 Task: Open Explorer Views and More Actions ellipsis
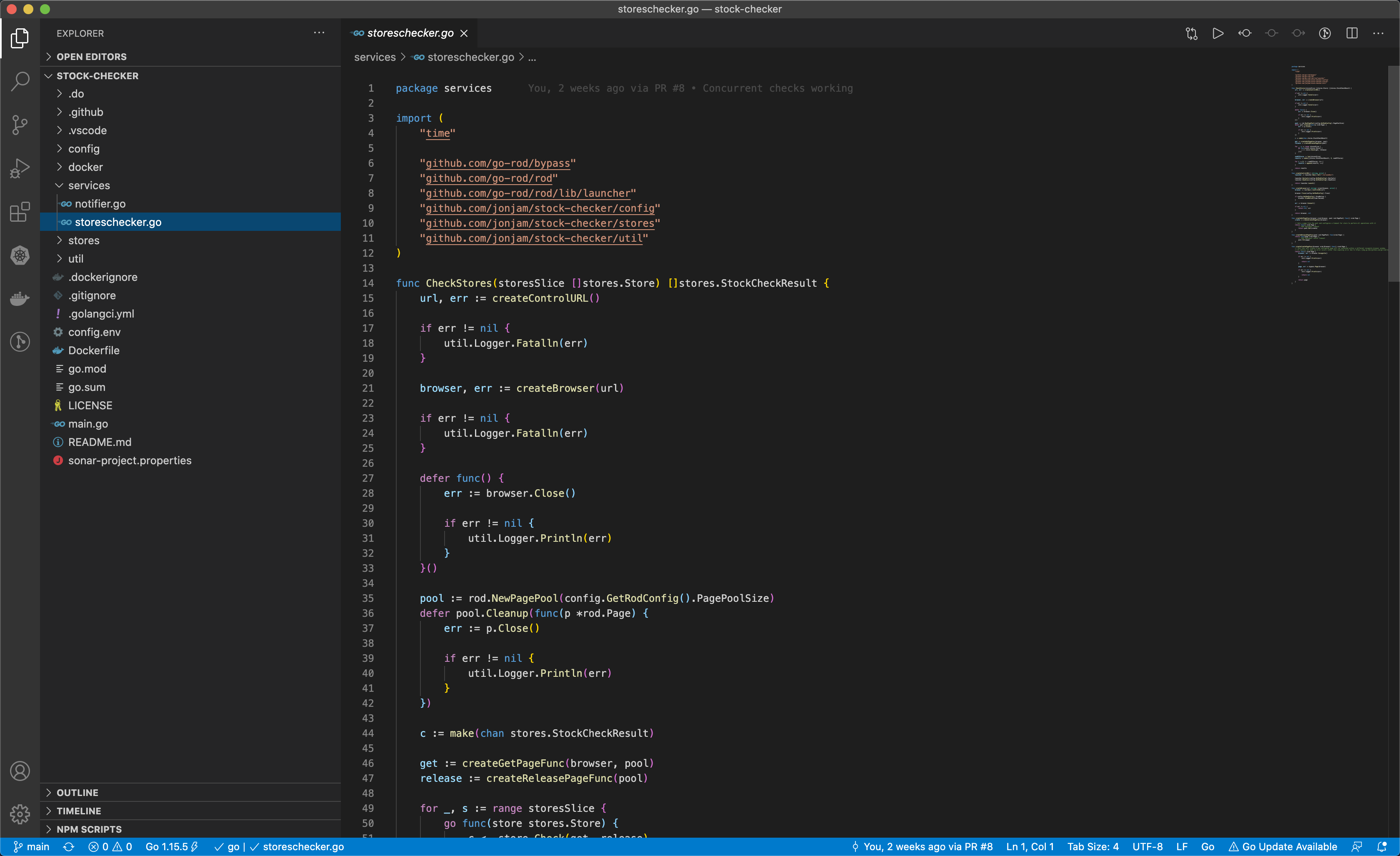click(319, 33)
